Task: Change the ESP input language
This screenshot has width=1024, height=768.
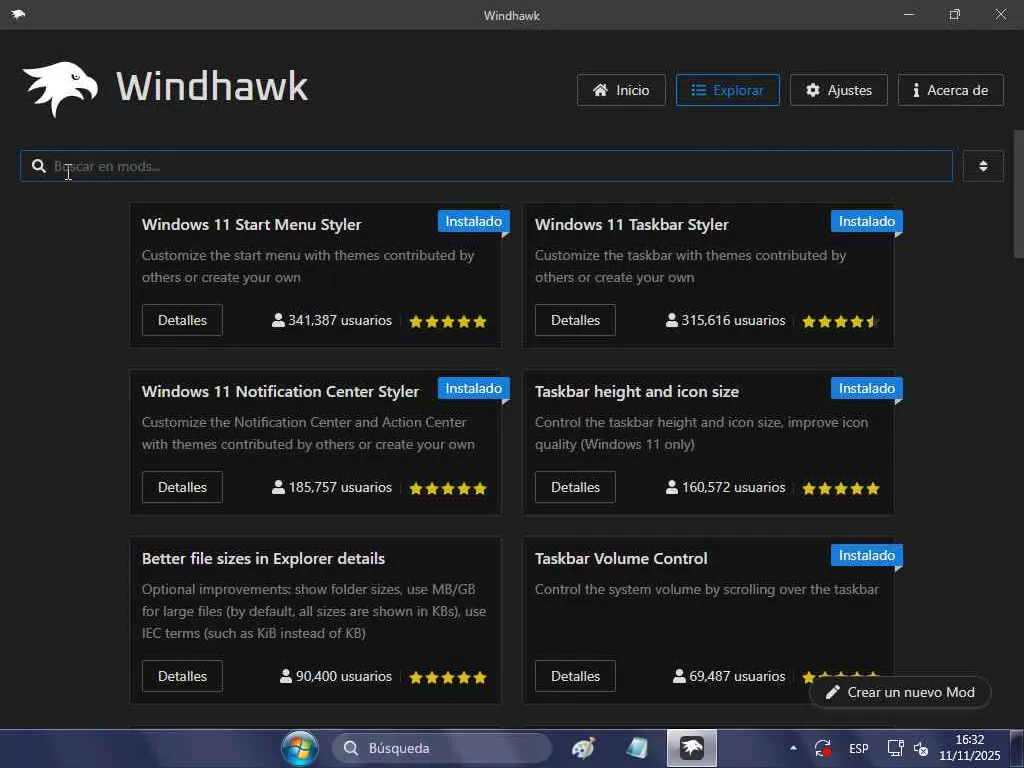Action: (859, 748)
